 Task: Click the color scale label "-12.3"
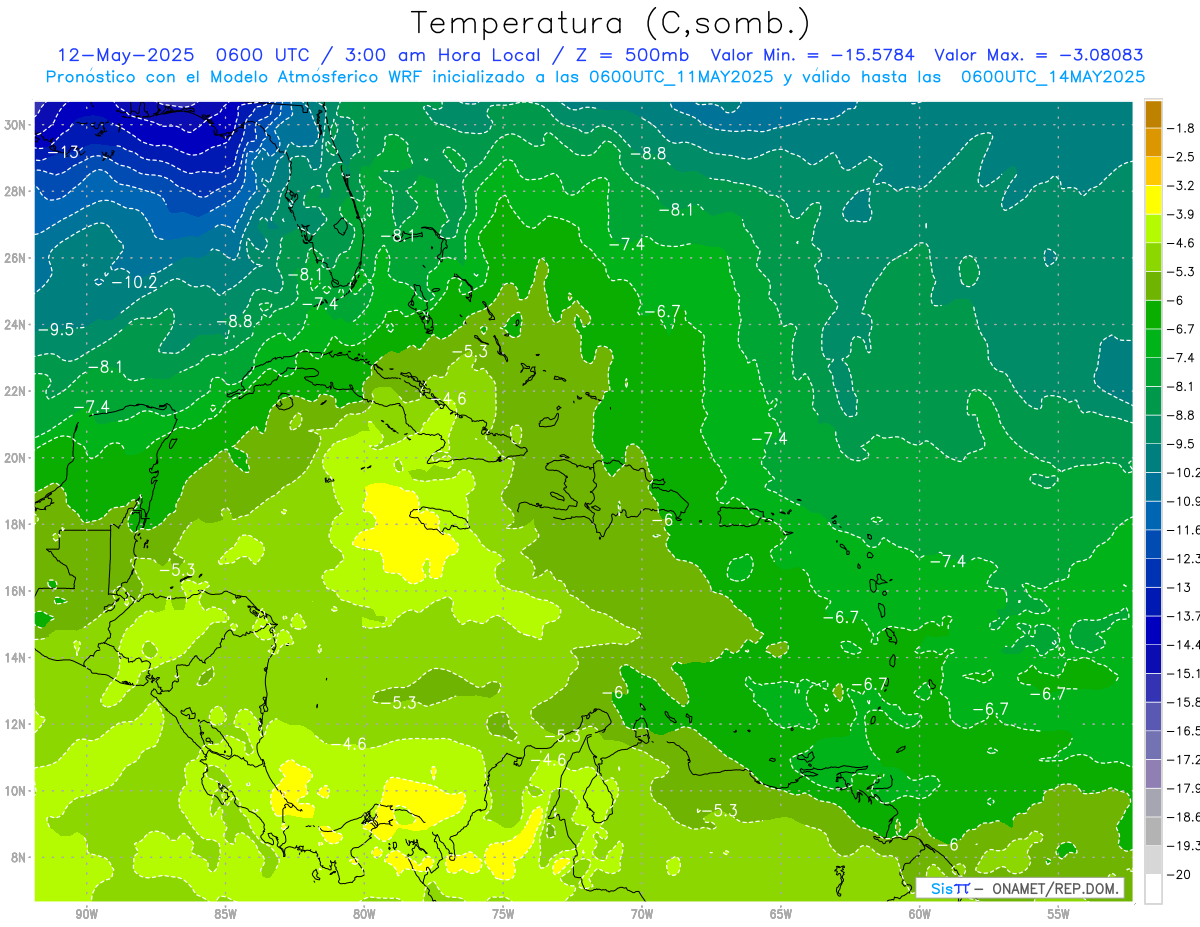[x=1183, y=558]
